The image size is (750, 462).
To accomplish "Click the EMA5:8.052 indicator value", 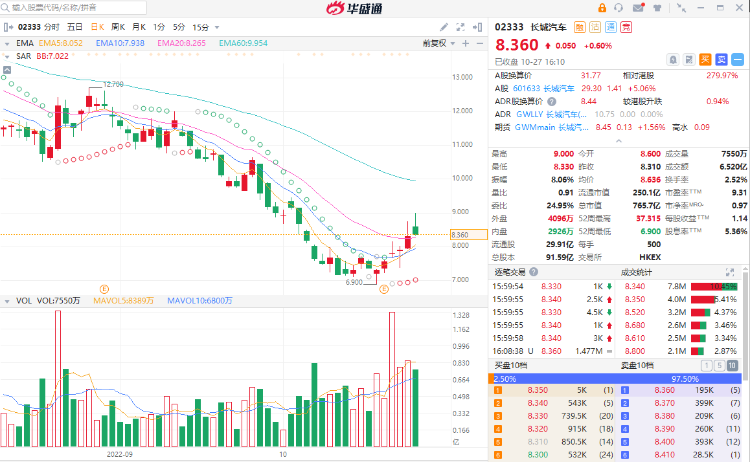I will 61,43.
